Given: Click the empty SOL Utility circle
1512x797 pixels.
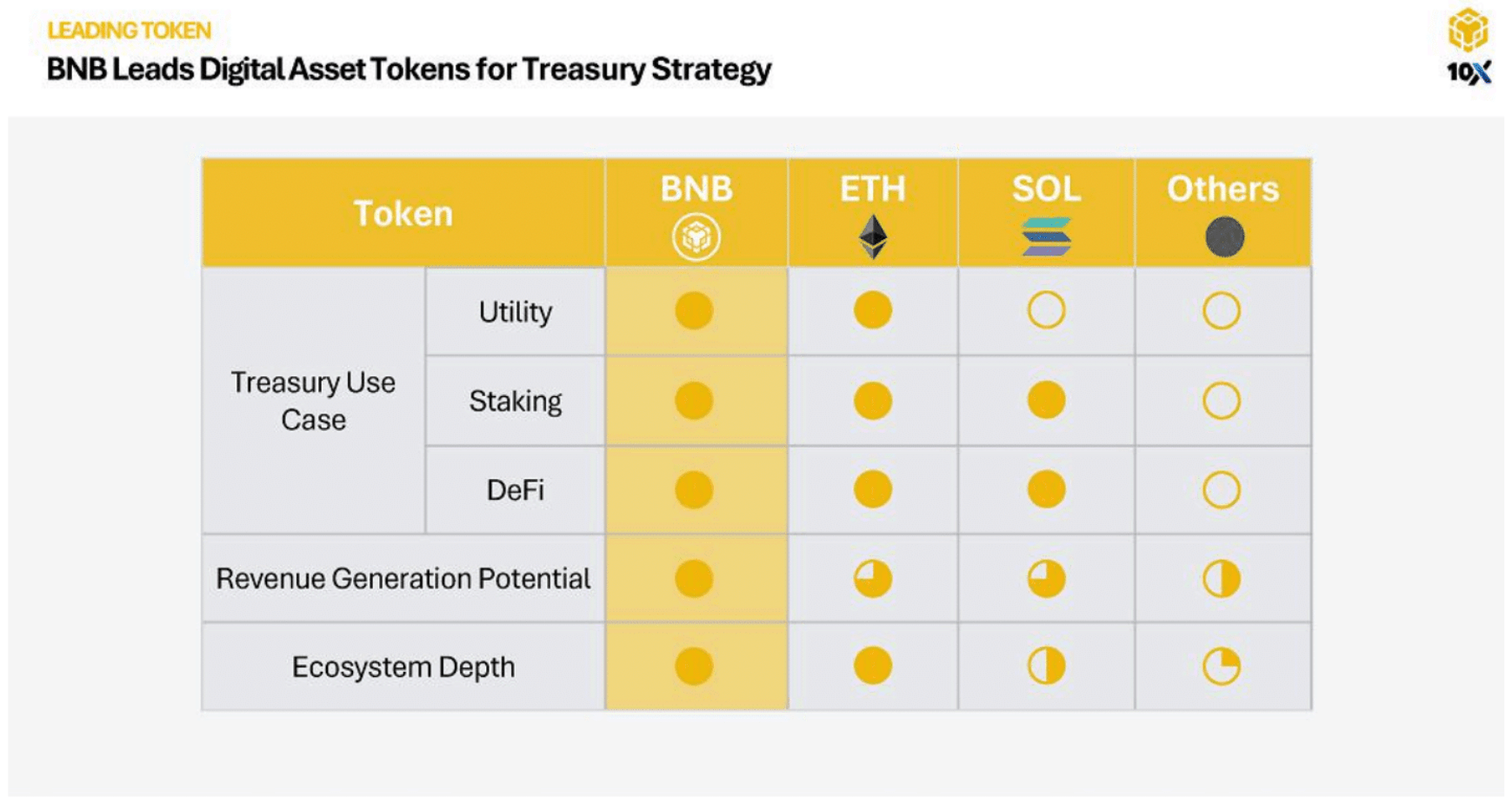Looking at the screenshot, I should click(x=1046, y=310).
